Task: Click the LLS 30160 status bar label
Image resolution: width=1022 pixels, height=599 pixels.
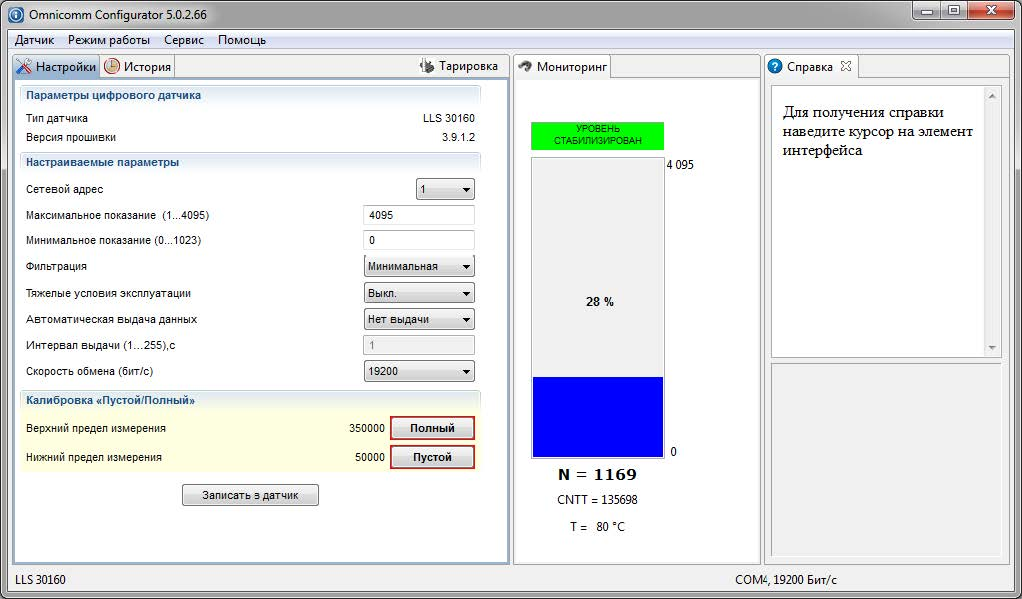Action: pos(40,579)
